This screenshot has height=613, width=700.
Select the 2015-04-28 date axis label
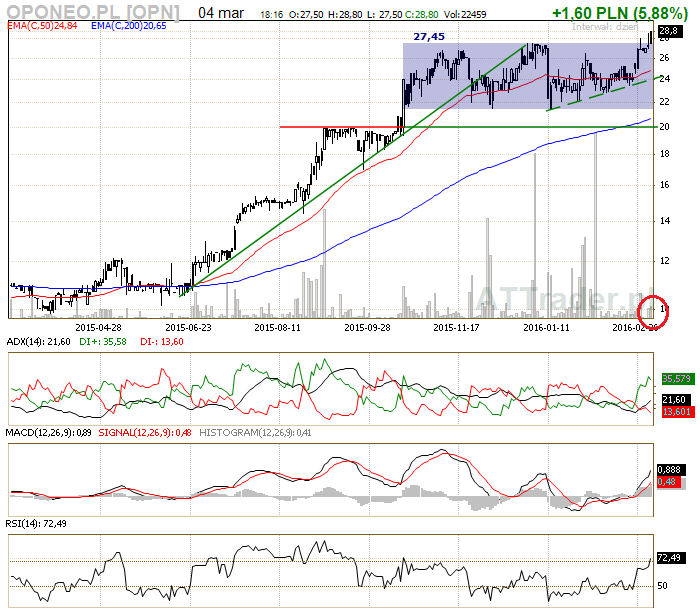pyautogui.click(x=98, y=327)
